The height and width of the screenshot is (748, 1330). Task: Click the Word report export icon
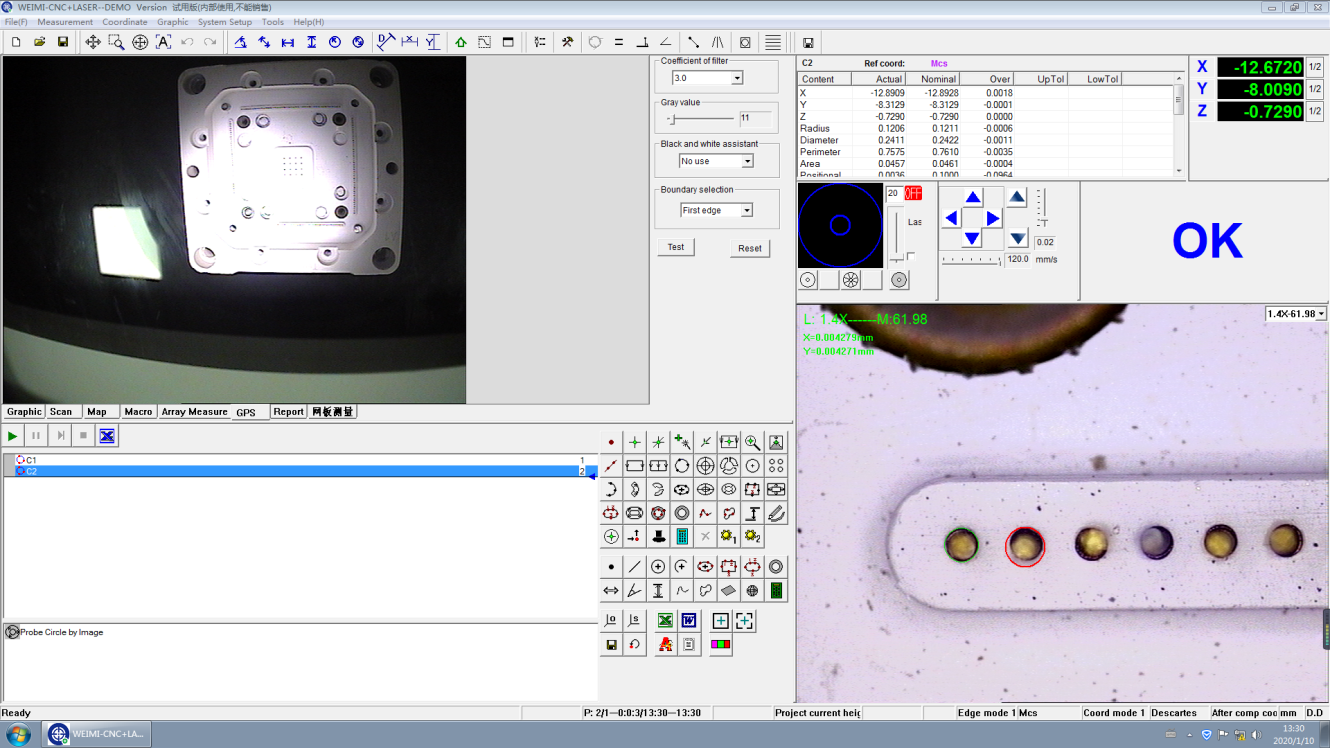tap(689, 621)
